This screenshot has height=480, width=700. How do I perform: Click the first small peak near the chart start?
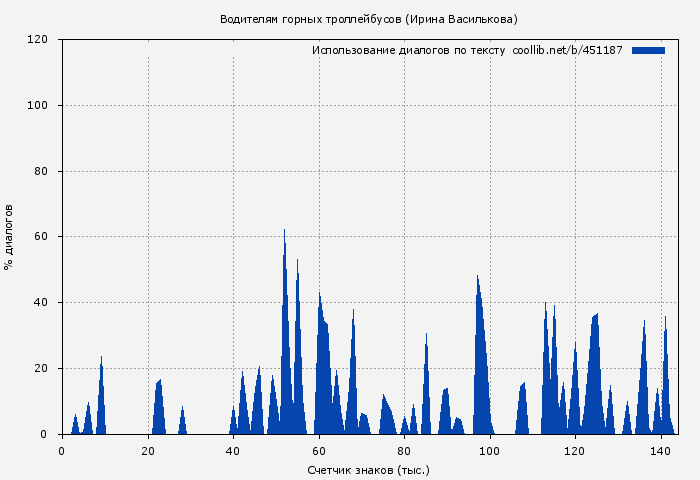(x=75, y=421)
